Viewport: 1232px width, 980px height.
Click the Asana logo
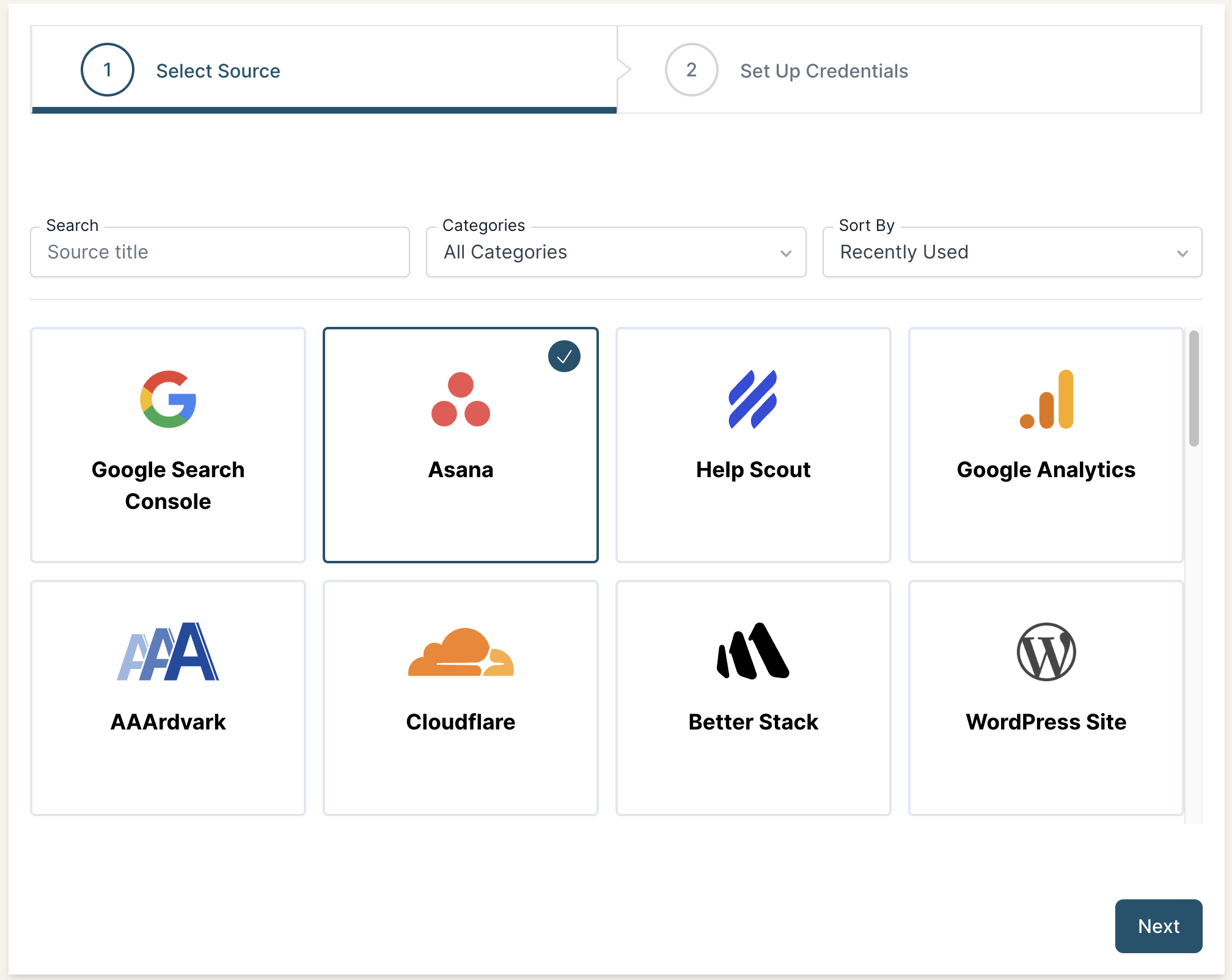(460, 400)
